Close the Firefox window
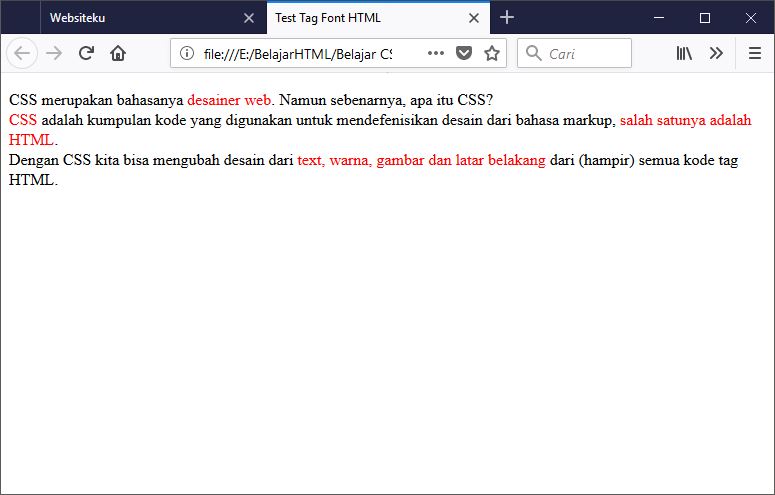Image resolution: width=775 pixels, height=495 pixels. pos(751,18)
